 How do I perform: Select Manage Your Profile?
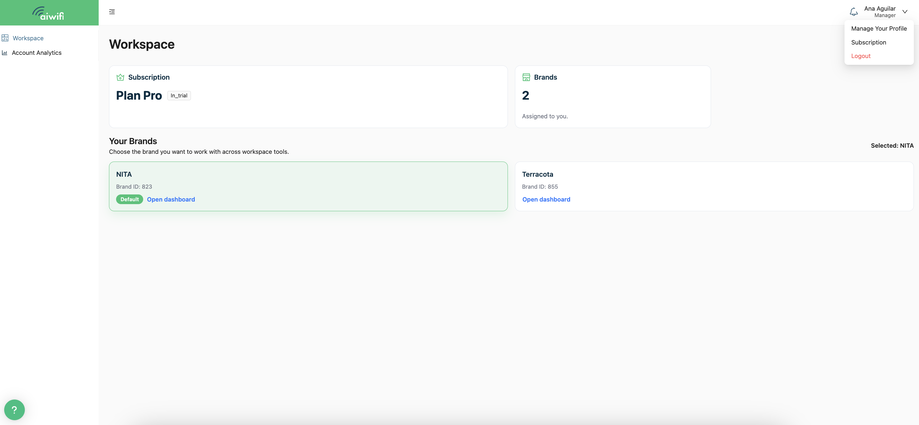[879, 28]
